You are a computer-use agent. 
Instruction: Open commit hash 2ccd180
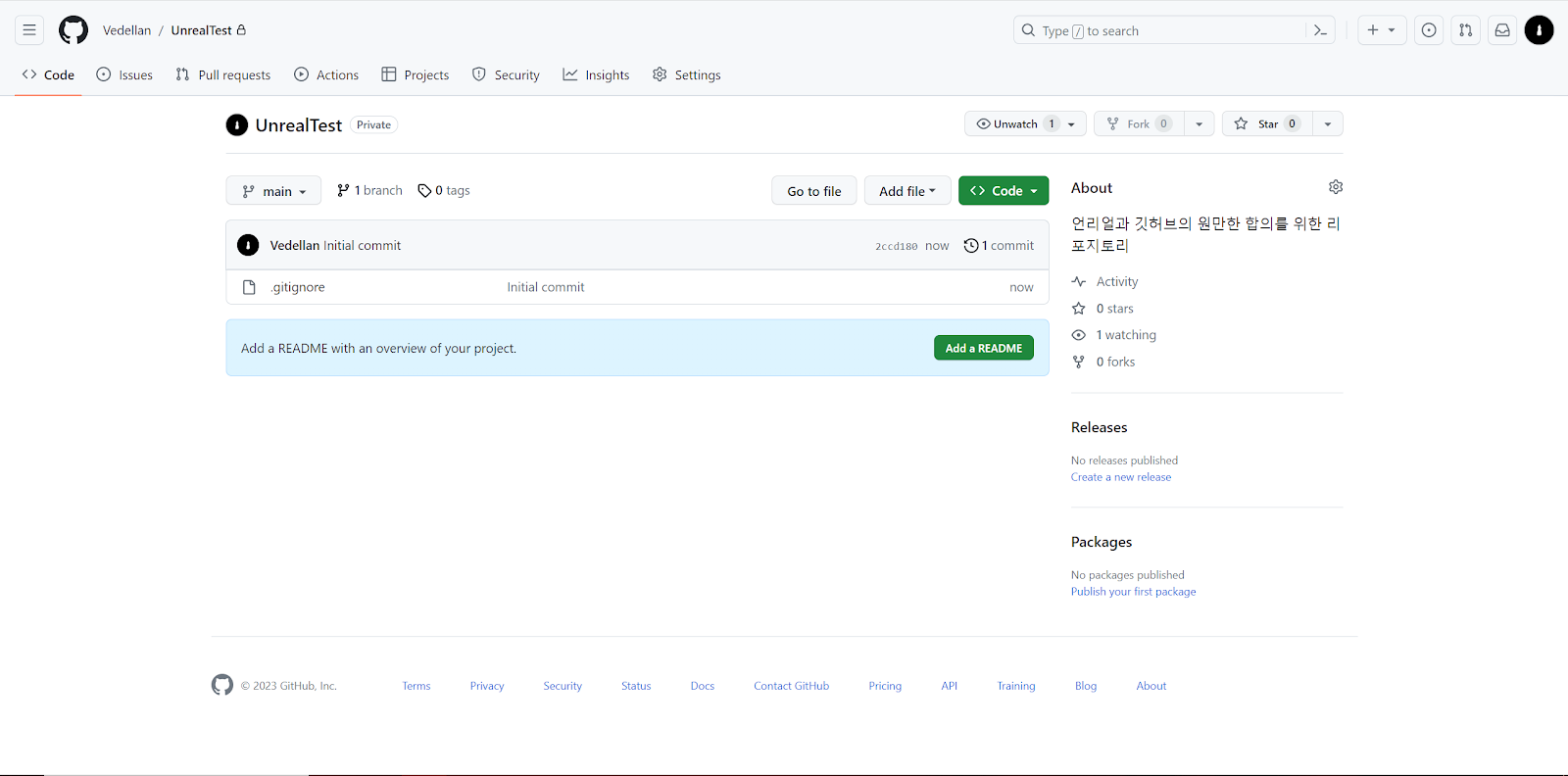897,246
